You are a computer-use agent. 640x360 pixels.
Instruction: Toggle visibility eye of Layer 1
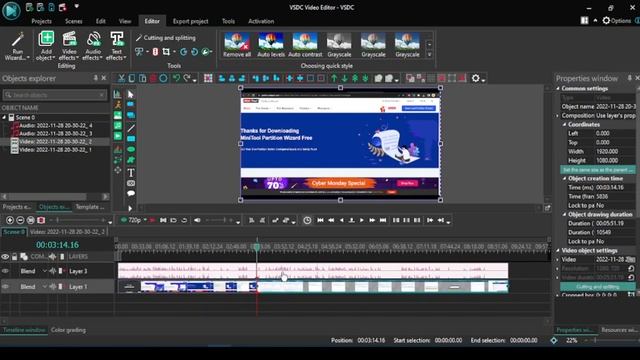tap(5, 287)
